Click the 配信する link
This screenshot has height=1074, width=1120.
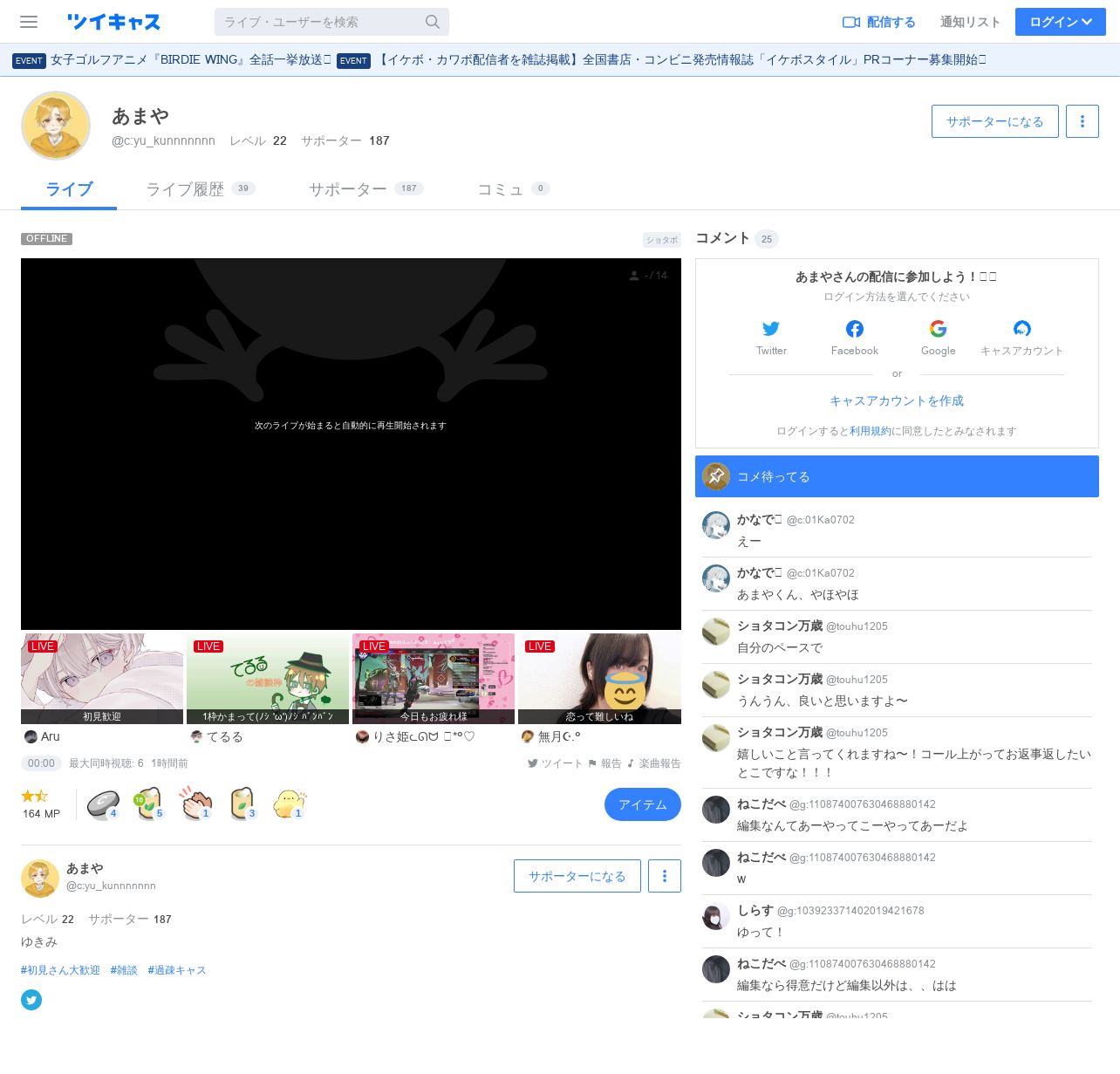pos(878,22)
